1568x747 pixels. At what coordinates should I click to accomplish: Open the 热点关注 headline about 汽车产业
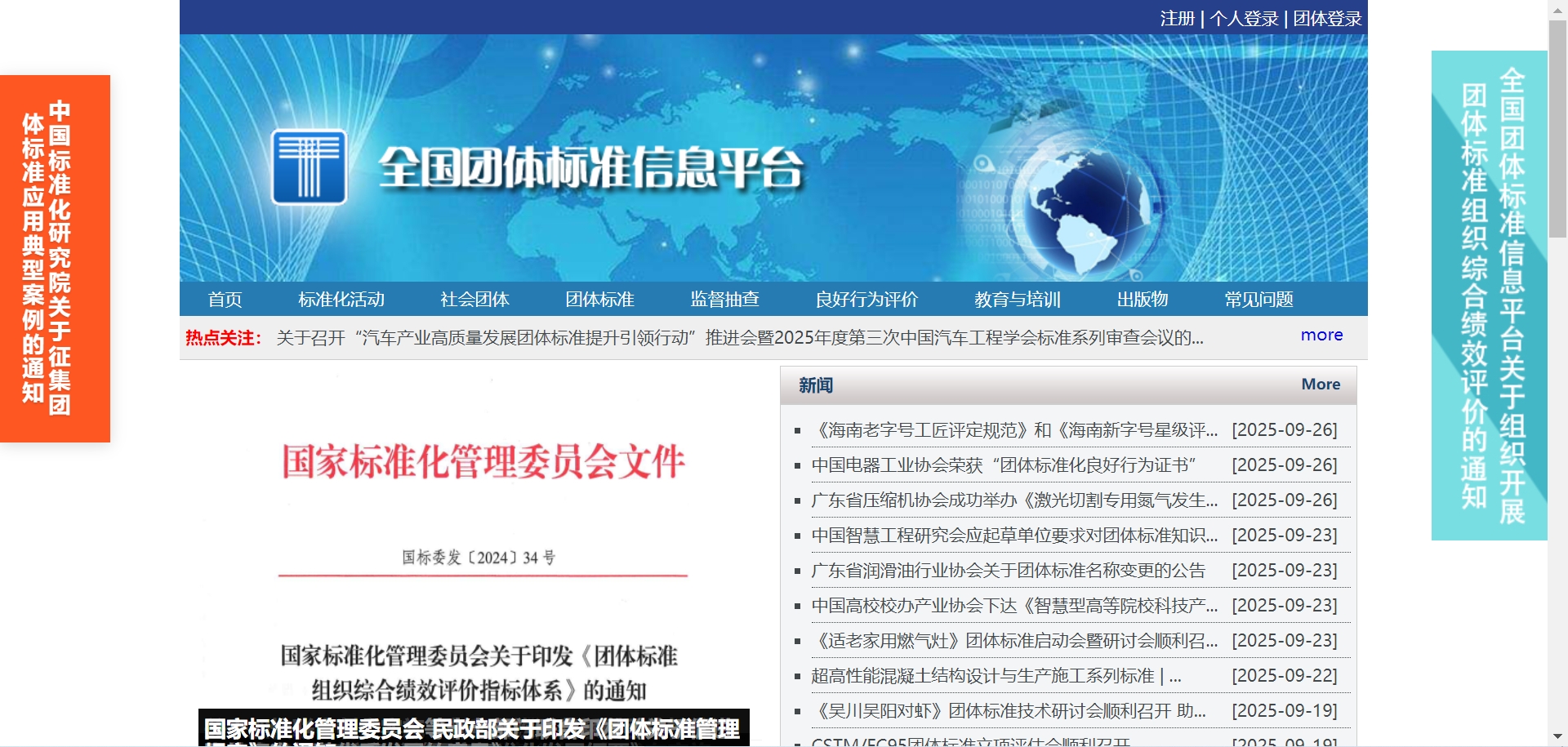tap(739, 338)
